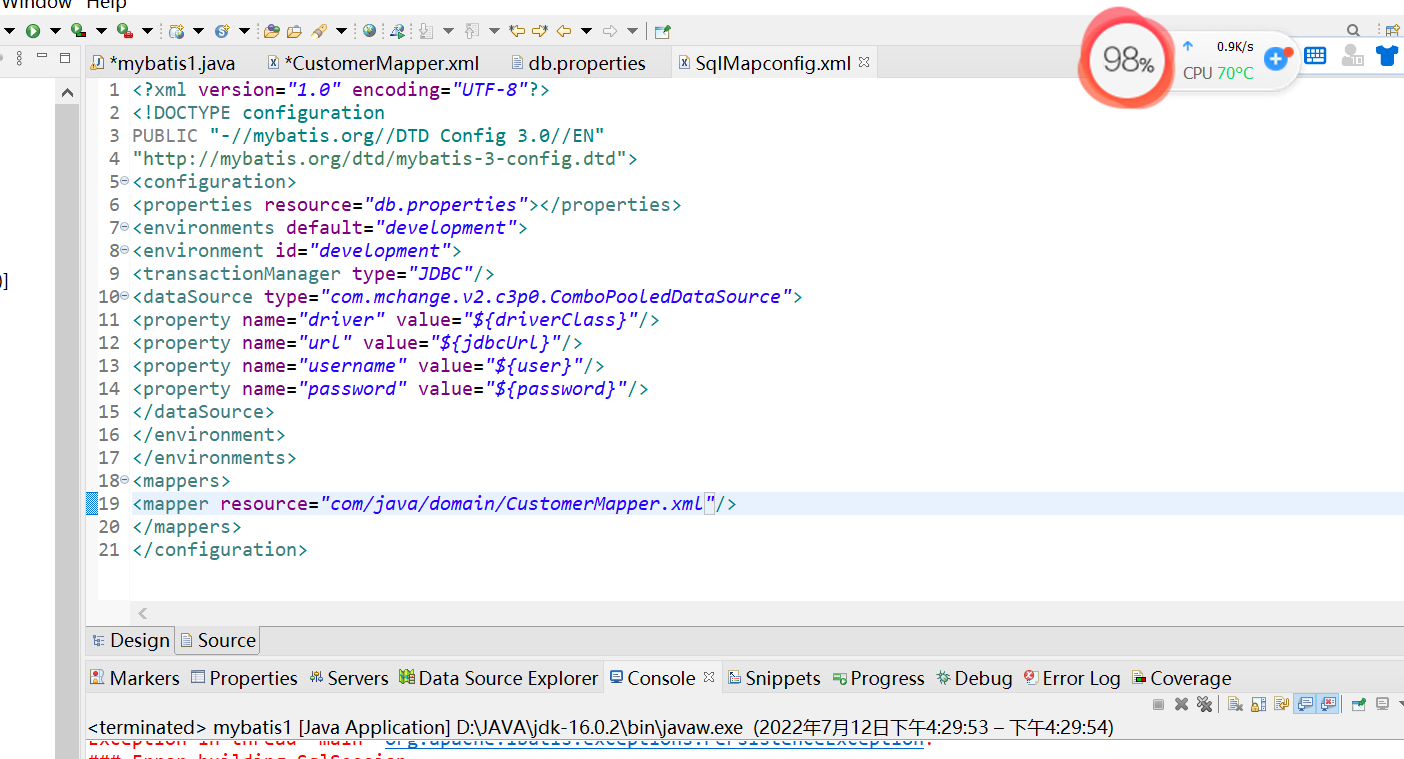Open the Servers view tab
The image size is (1404, 759).
(348, 678)
